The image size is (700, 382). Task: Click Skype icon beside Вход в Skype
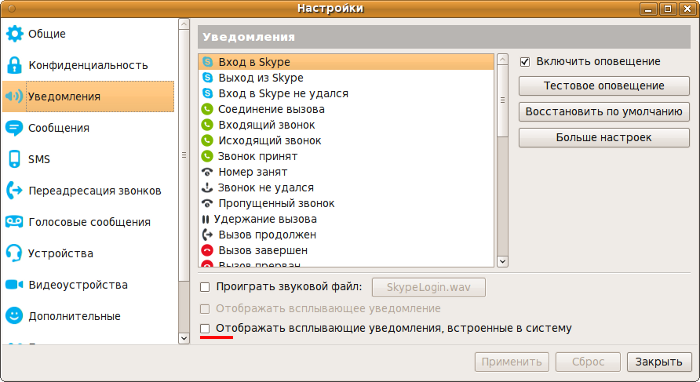coord(207,62)
